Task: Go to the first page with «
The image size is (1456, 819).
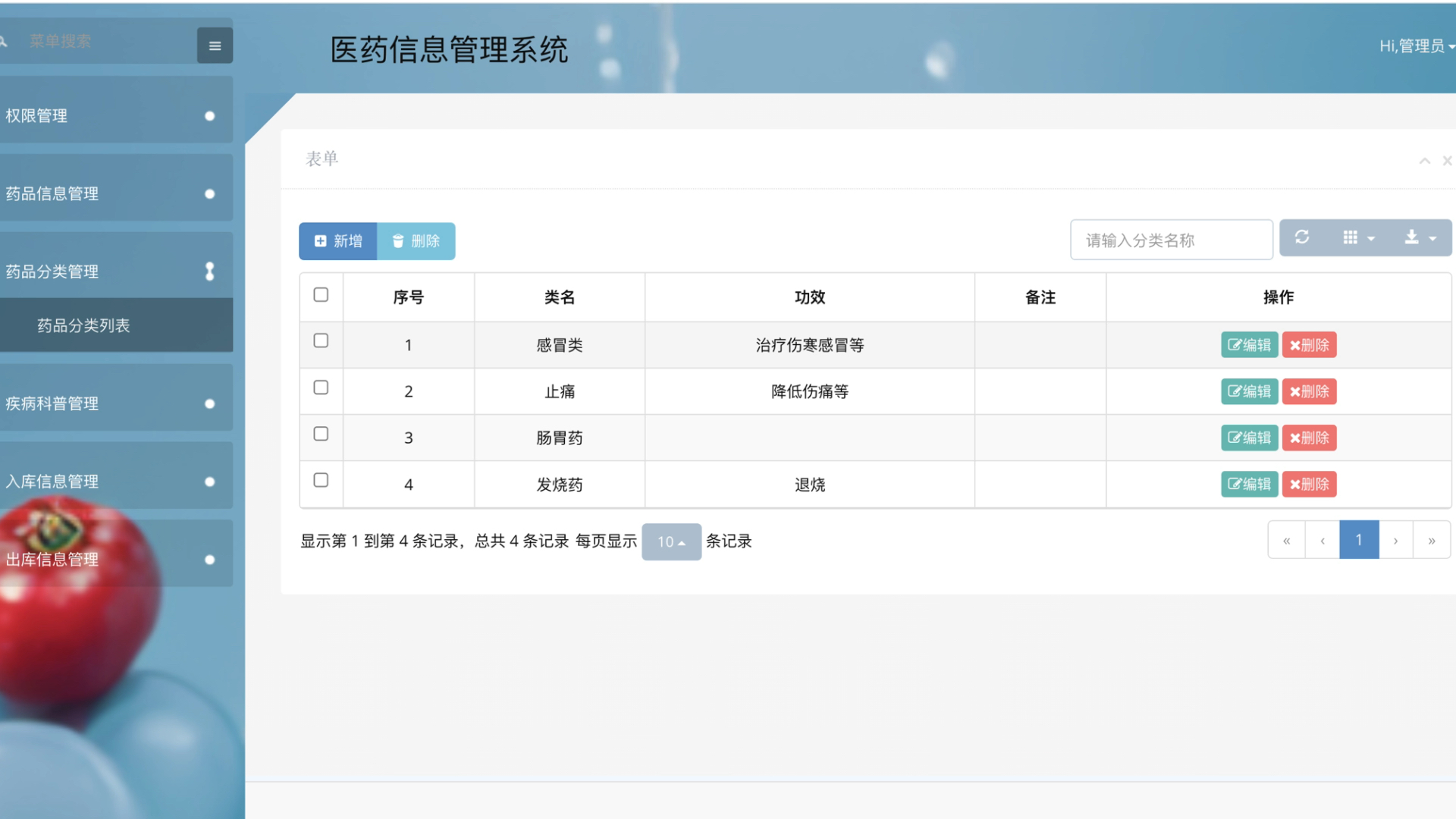Action: point(1286,541)
